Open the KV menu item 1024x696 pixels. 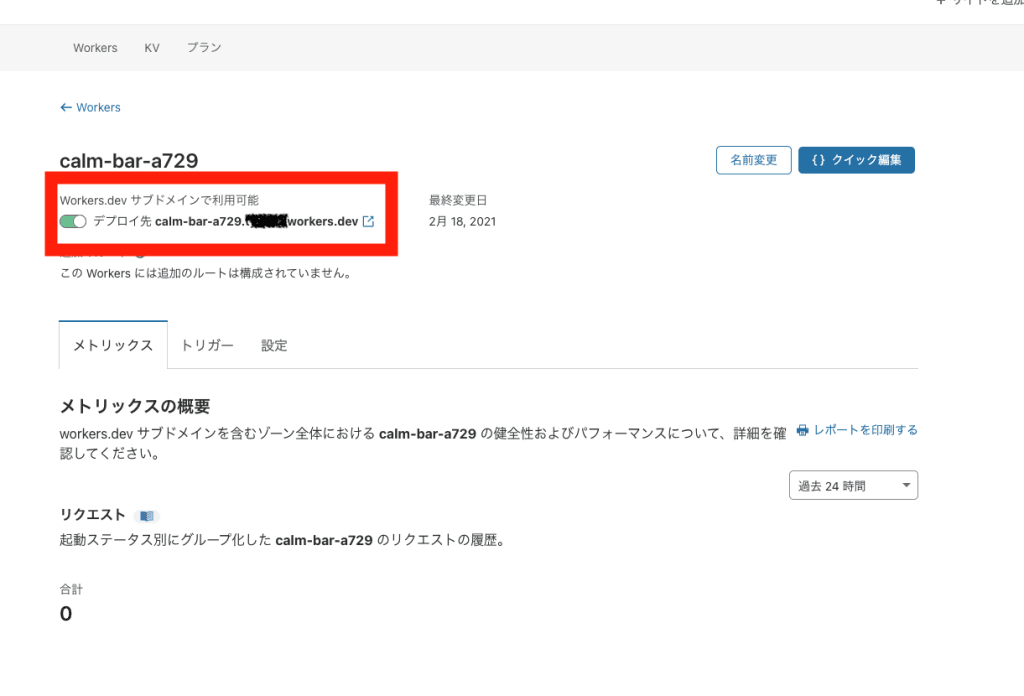point(152,48)
